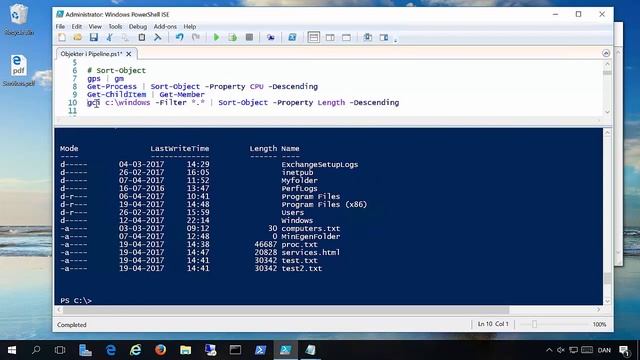Open the View menu

pos(95,27)
